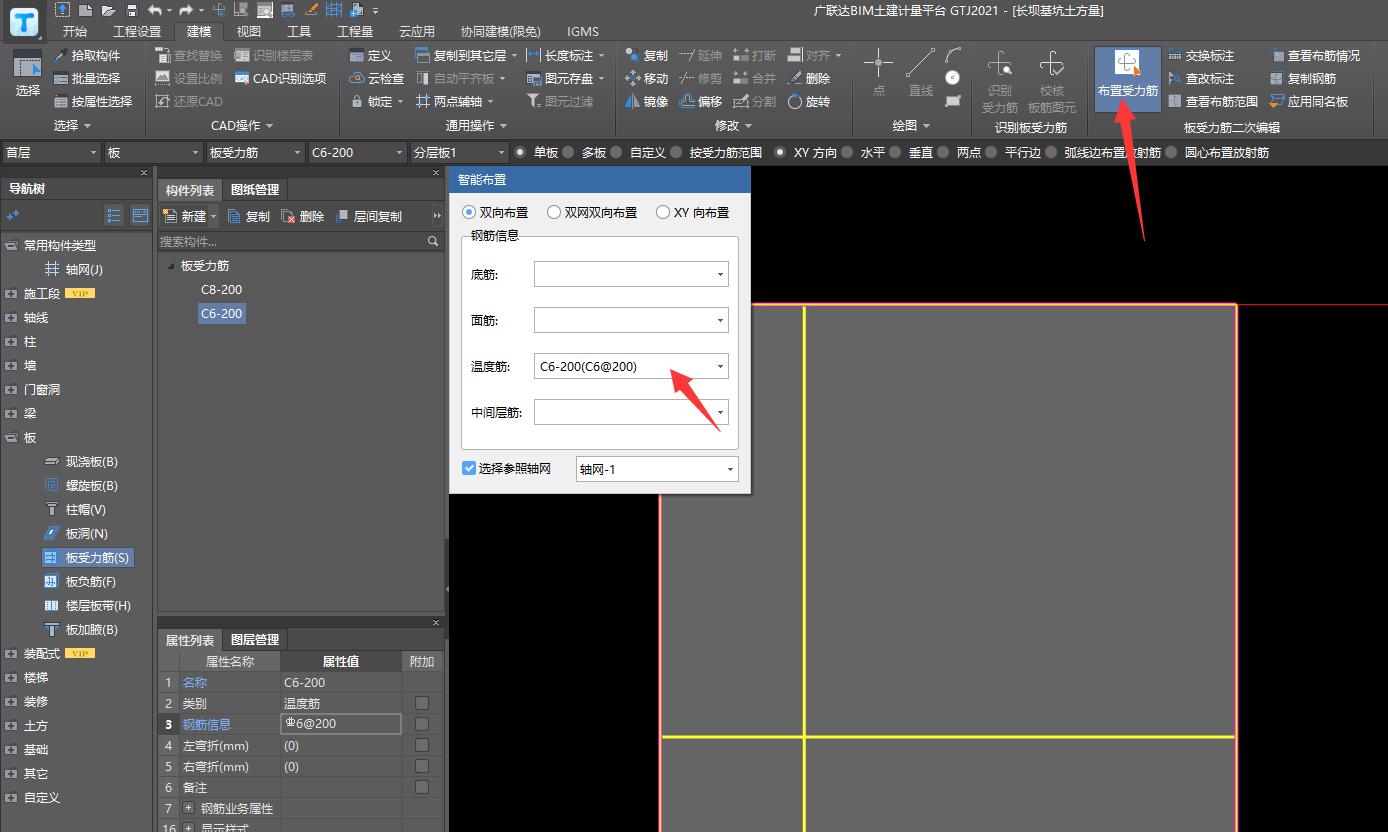Click 删除 delete in the 修改 group
Screen dimensions: 1388x832
[809, 79]
